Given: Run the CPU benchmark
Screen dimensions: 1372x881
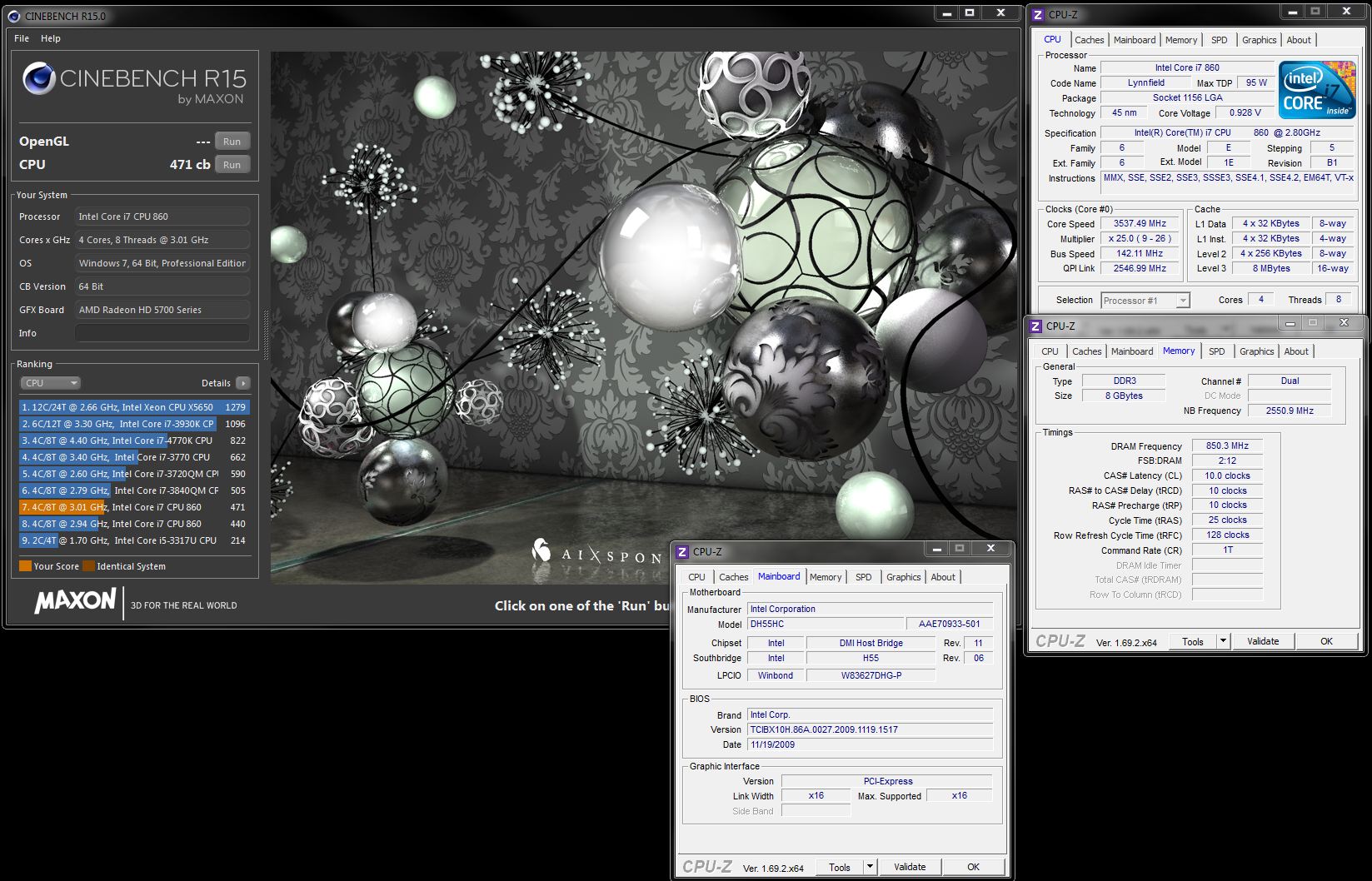Looking at the screenshot, I should coord(232,165).
